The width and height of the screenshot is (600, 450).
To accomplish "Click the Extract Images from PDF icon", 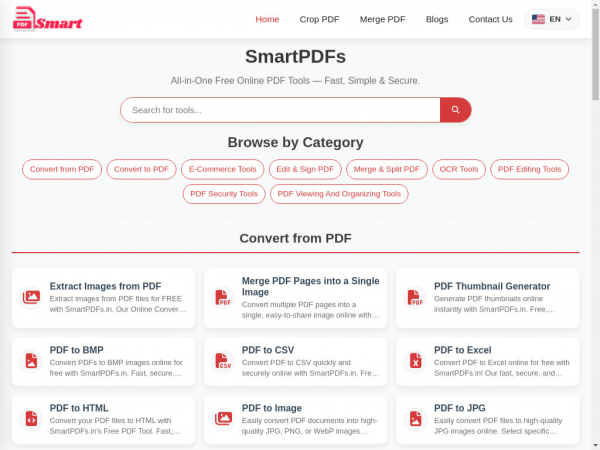I will (31, 297).
